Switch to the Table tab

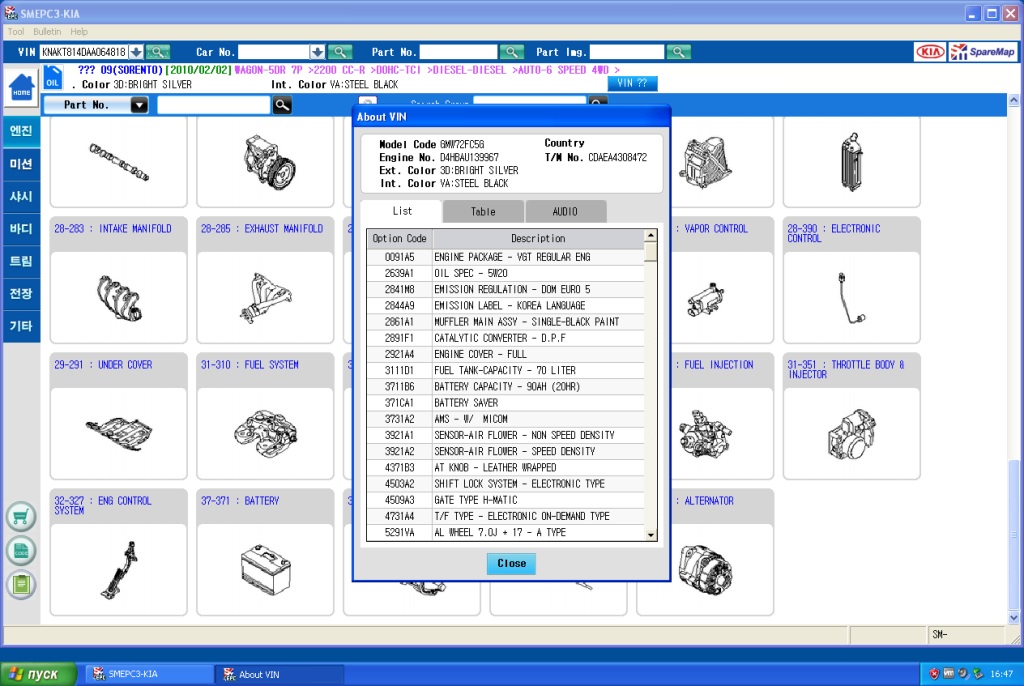pyautogui.click(x=483, y=212)
